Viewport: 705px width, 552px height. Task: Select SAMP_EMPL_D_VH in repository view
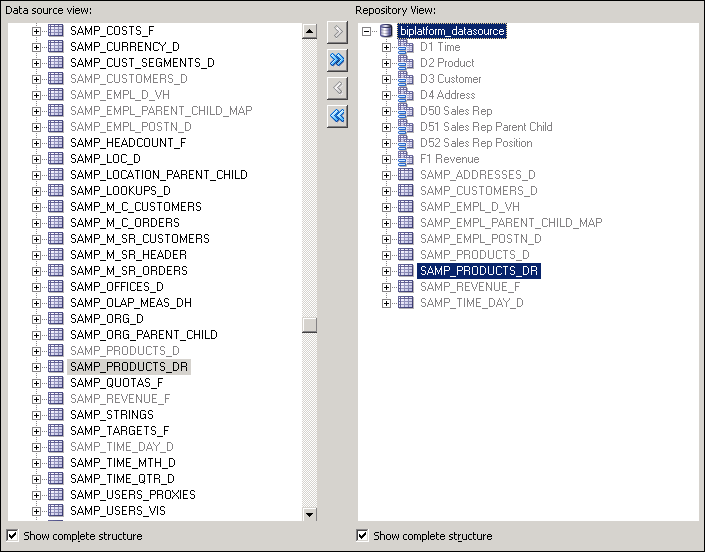[469, 207]
